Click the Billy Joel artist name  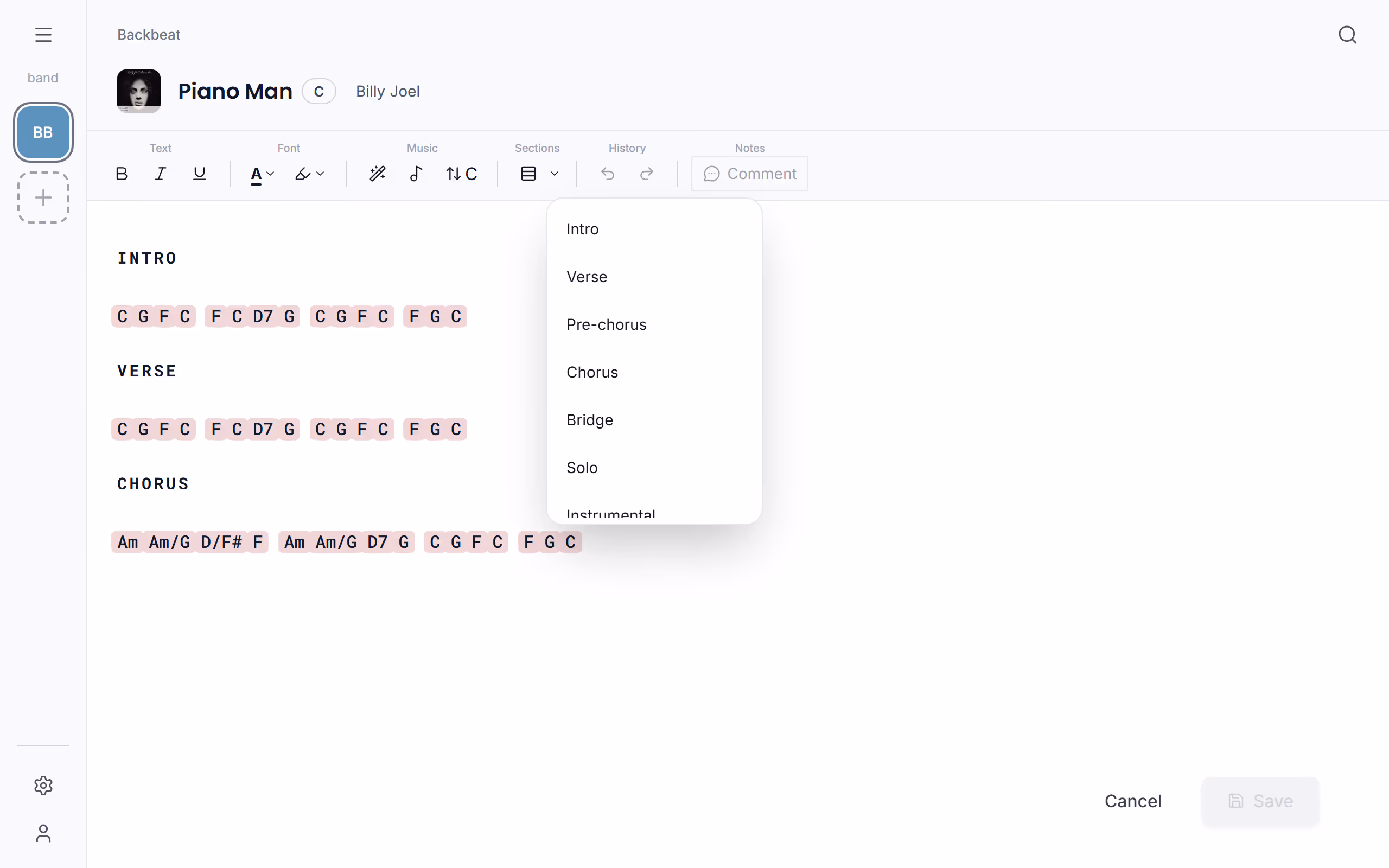pos(387,91)
